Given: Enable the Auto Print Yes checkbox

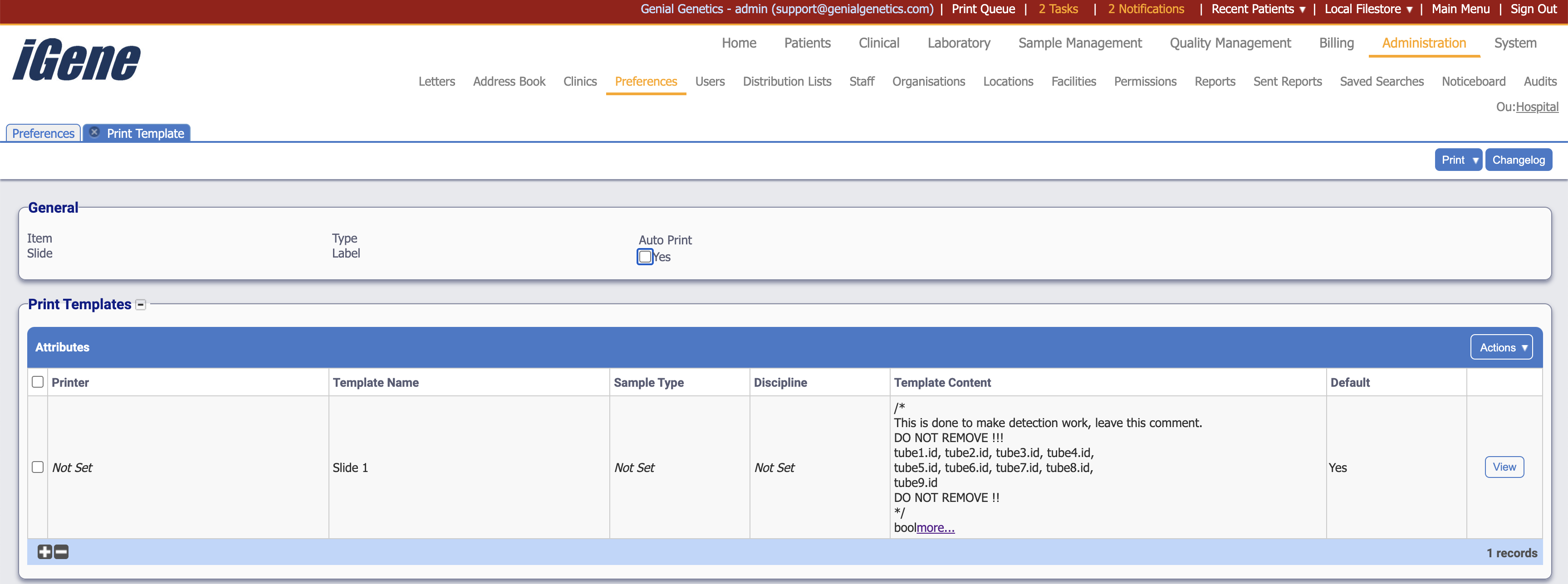Looking at the screenshot, I should coord(645,257).
